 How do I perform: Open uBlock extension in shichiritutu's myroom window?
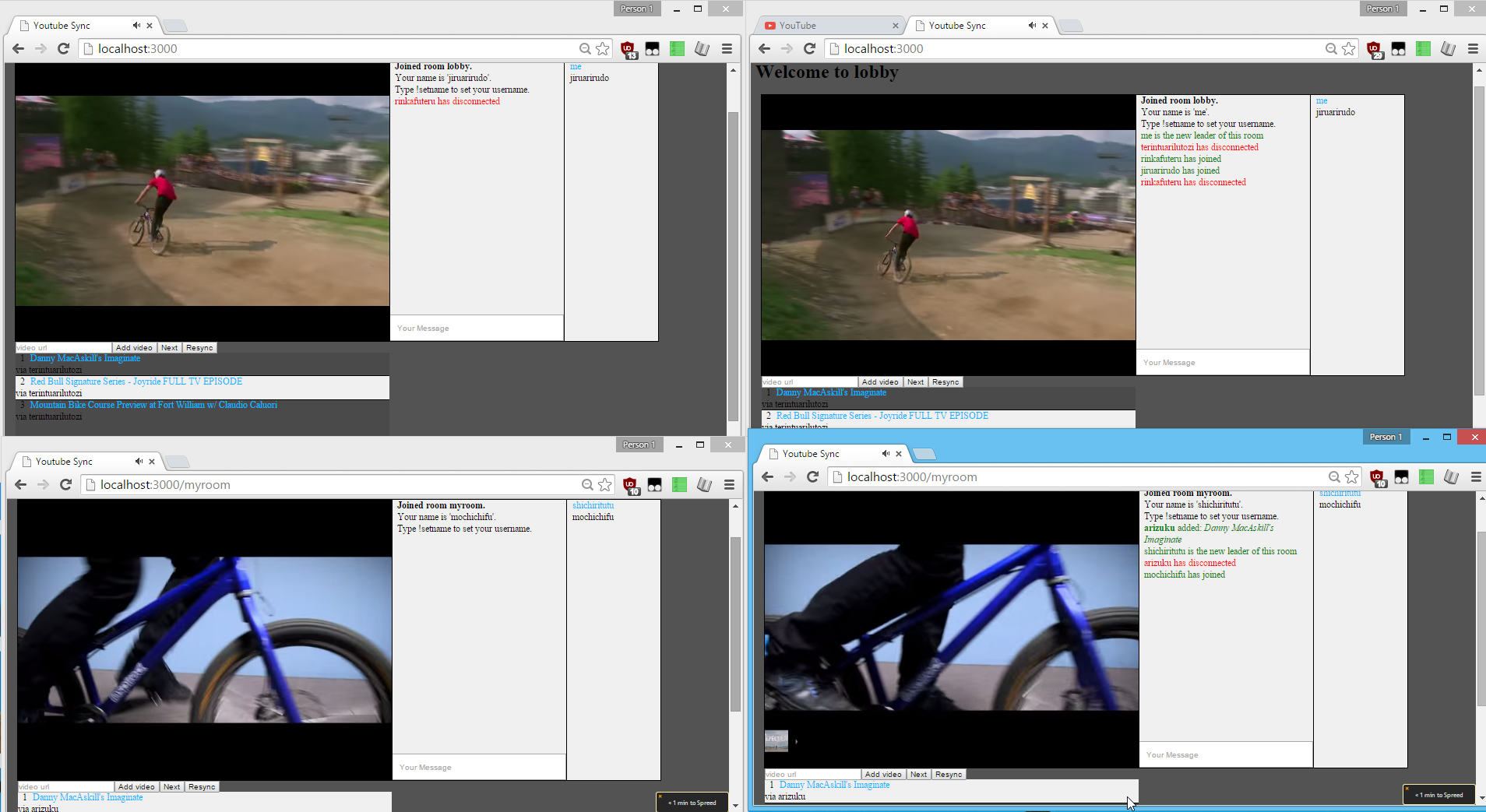1377,477
